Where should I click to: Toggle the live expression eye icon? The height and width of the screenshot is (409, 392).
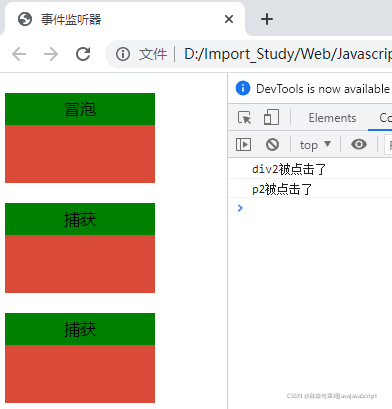[359, 144]
